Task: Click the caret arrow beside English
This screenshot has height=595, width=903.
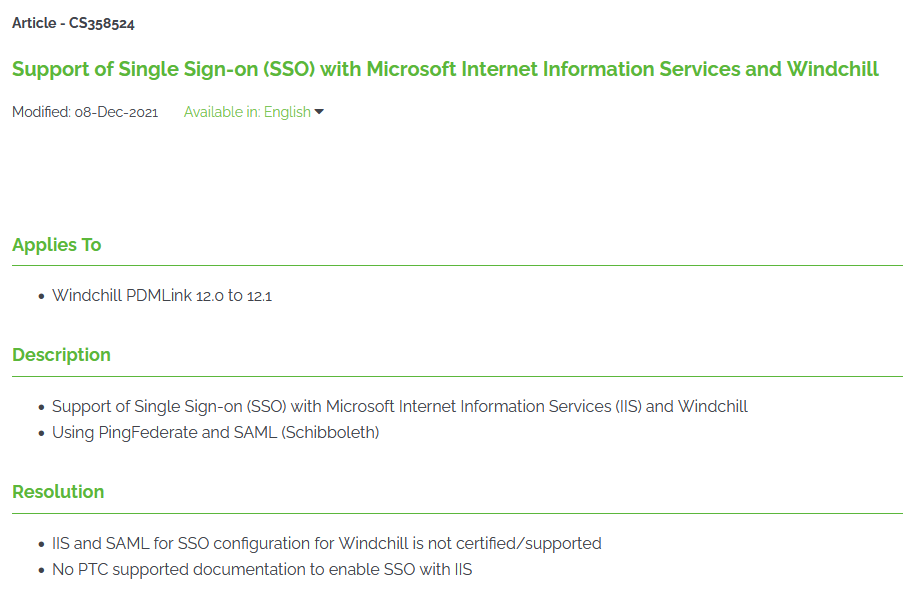Action: 320,112
